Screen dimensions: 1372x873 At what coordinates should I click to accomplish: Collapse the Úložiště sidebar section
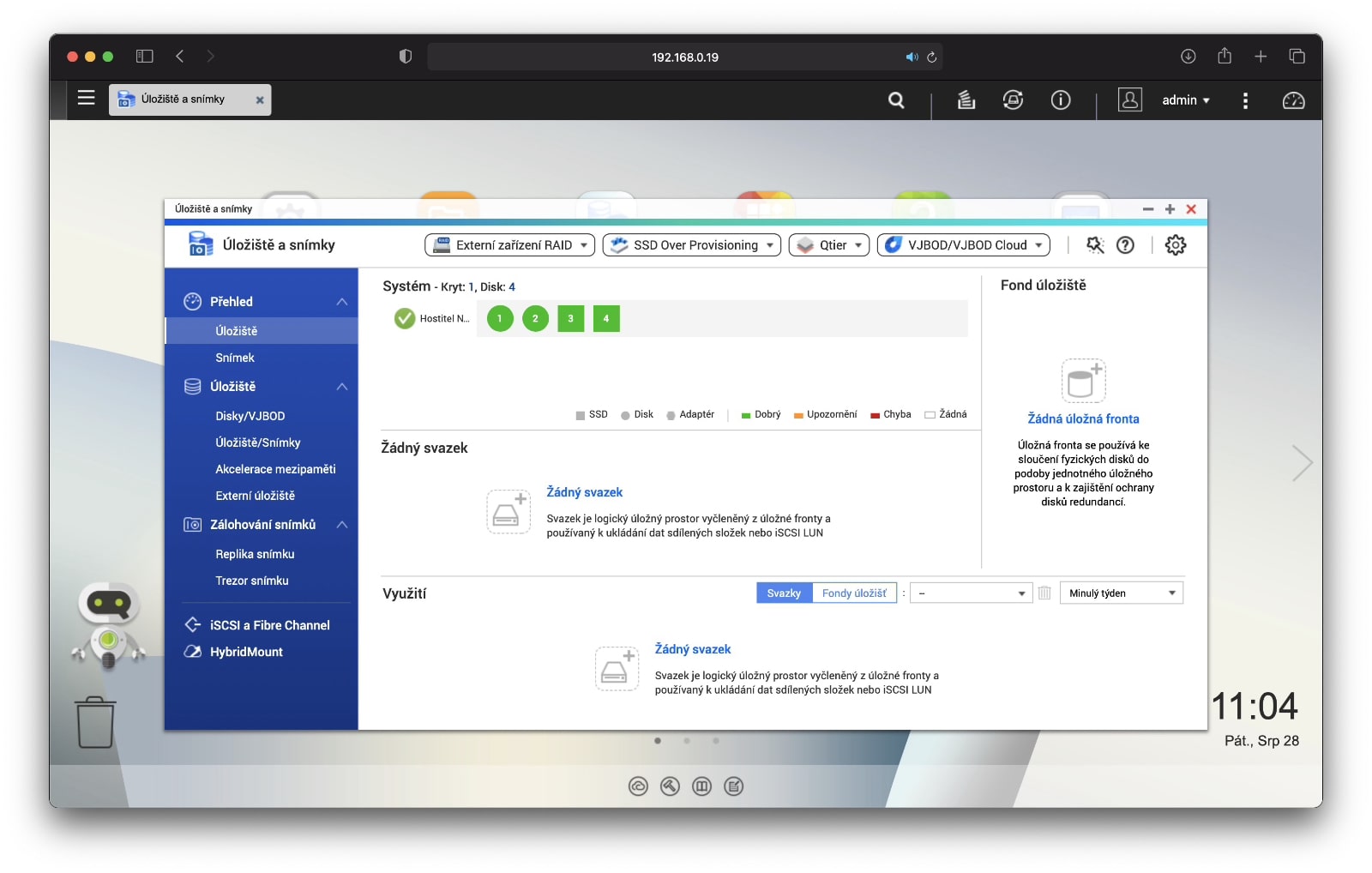point(342,387)
